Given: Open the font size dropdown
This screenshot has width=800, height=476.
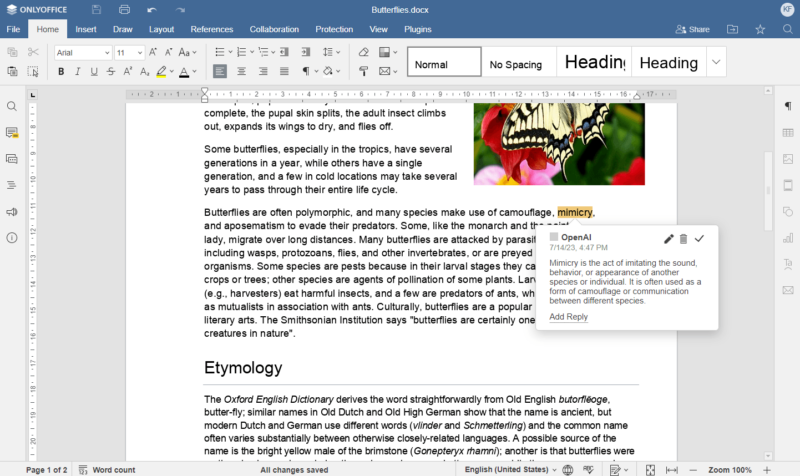Looking at the screenshot, I should (130, 52).
